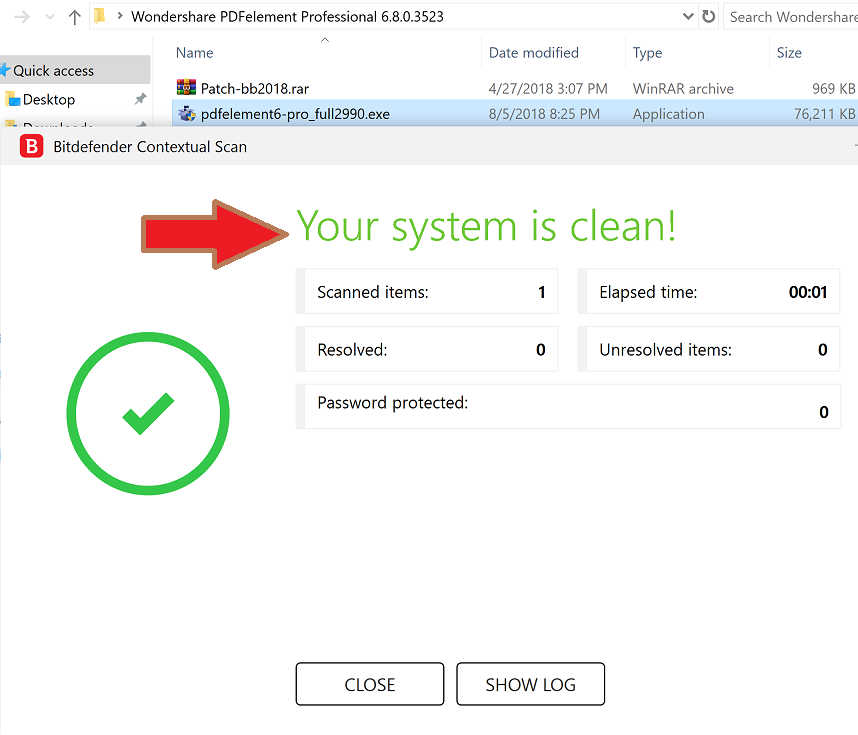Open the recent locations dropdown arrow

pos(50,17)
